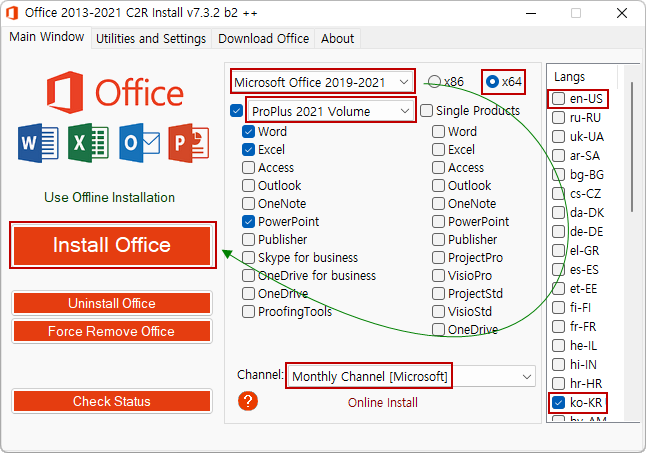
Task: Enable the Single Products checkbox
Action: (426, 110)
